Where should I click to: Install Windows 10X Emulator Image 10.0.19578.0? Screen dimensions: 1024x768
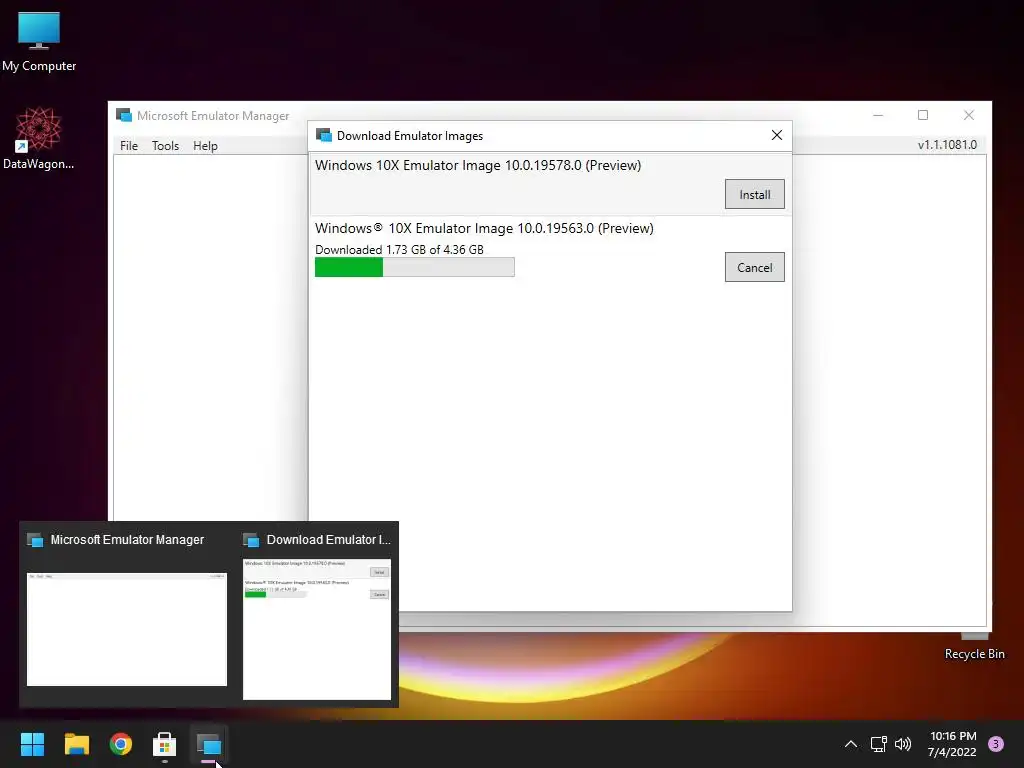(754, 195)
